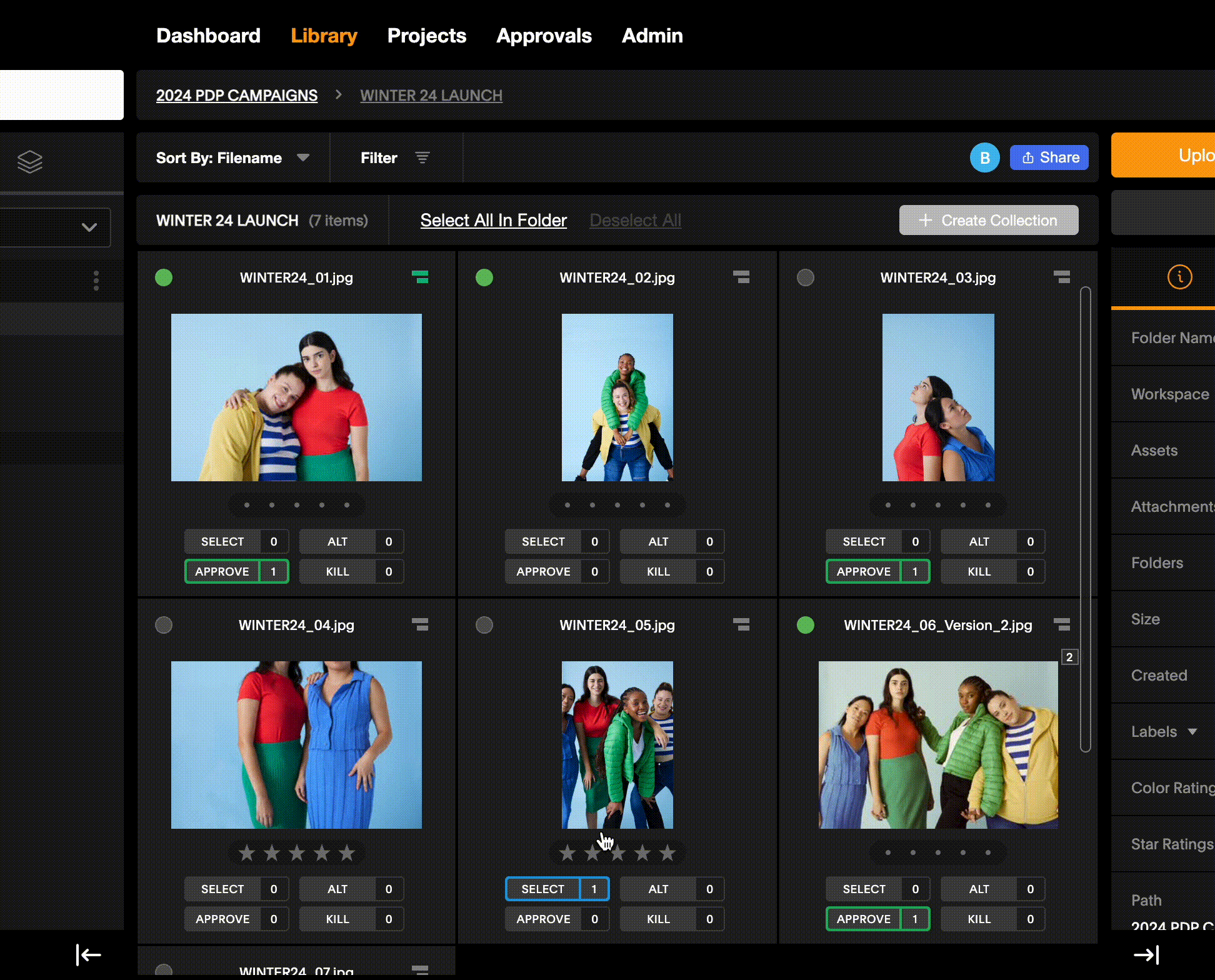
Task: Toggle APPROVE label on WINTER24_01.jpg
Action: (x=236, y=571)
